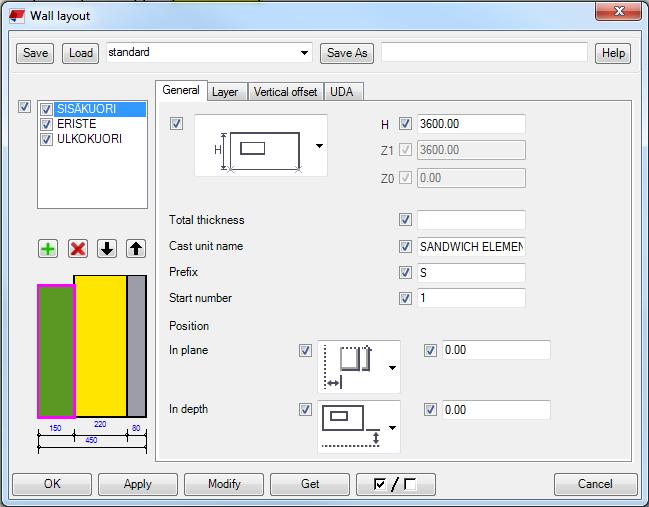
Task: Expand the In depth position dropdown arrow
Action: pos(392,428)
